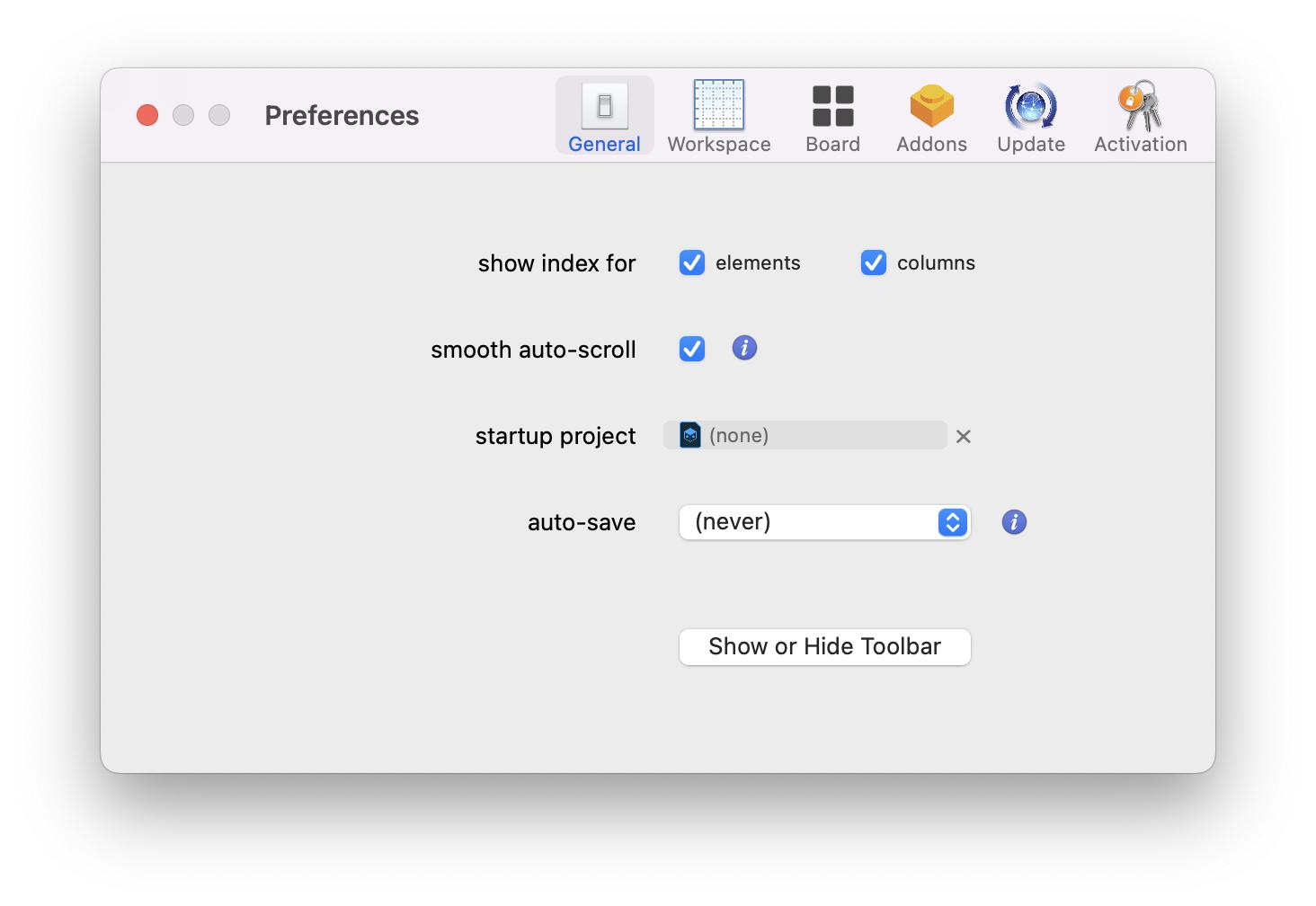Open the General preferences light switch icon
Viewport: 1316px width, 906px height.
604,107
